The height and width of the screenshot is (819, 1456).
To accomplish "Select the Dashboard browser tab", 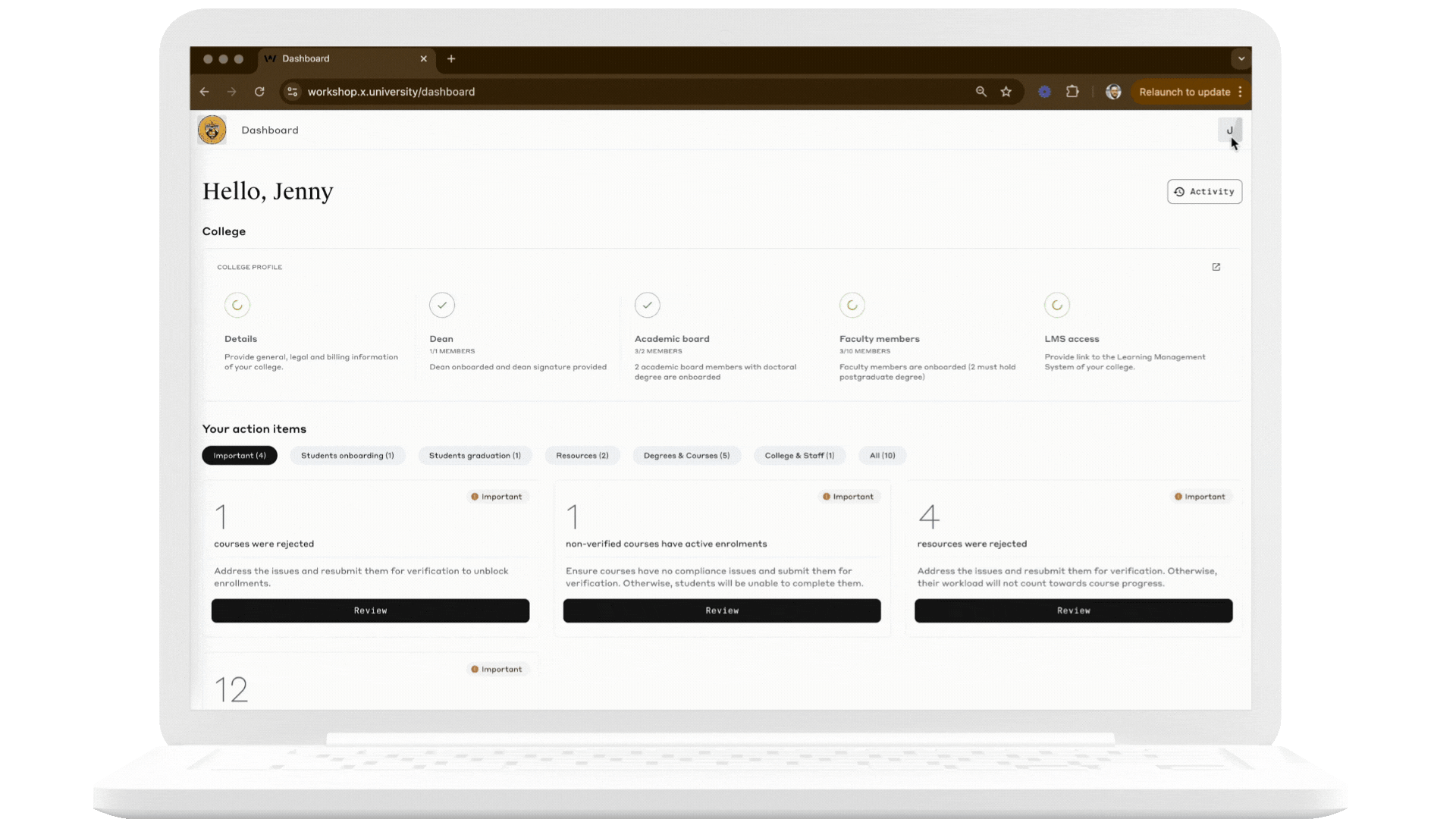I will (x=306, y=58).
